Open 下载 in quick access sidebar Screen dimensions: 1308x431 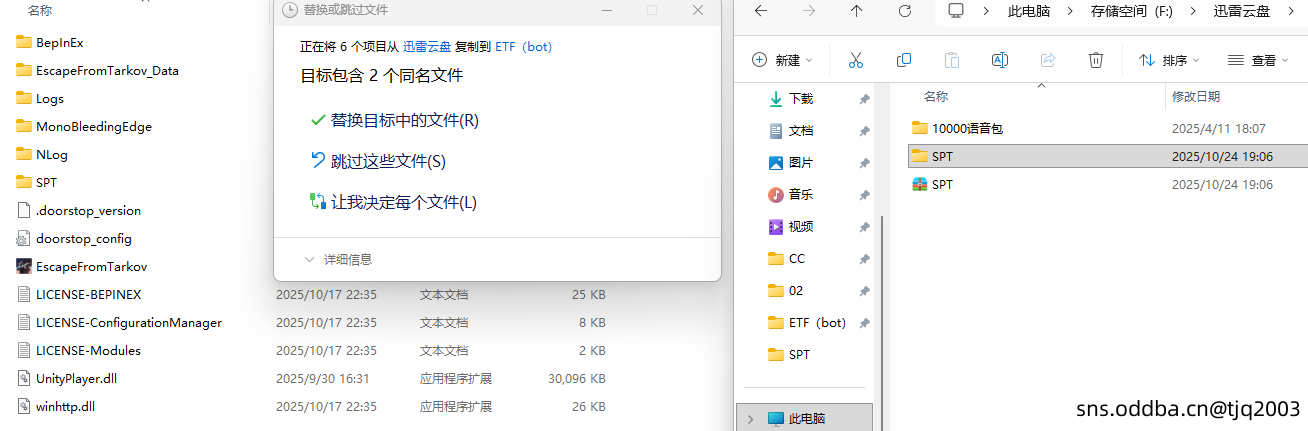pyautogui.click(x=800, y=99)
